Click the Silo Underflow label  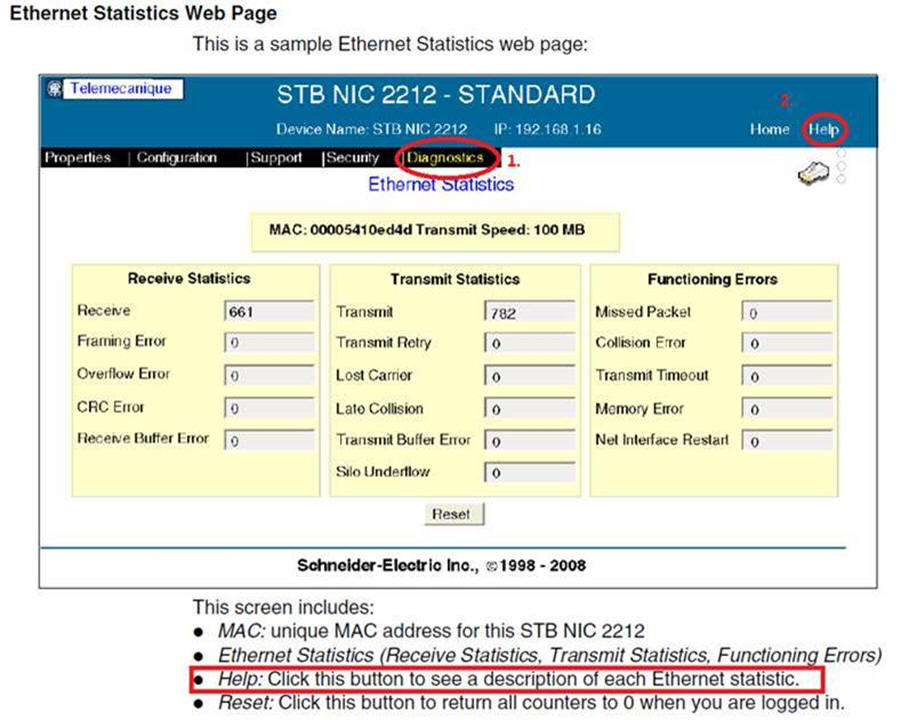pyautogui.click(x=383, y=471)
